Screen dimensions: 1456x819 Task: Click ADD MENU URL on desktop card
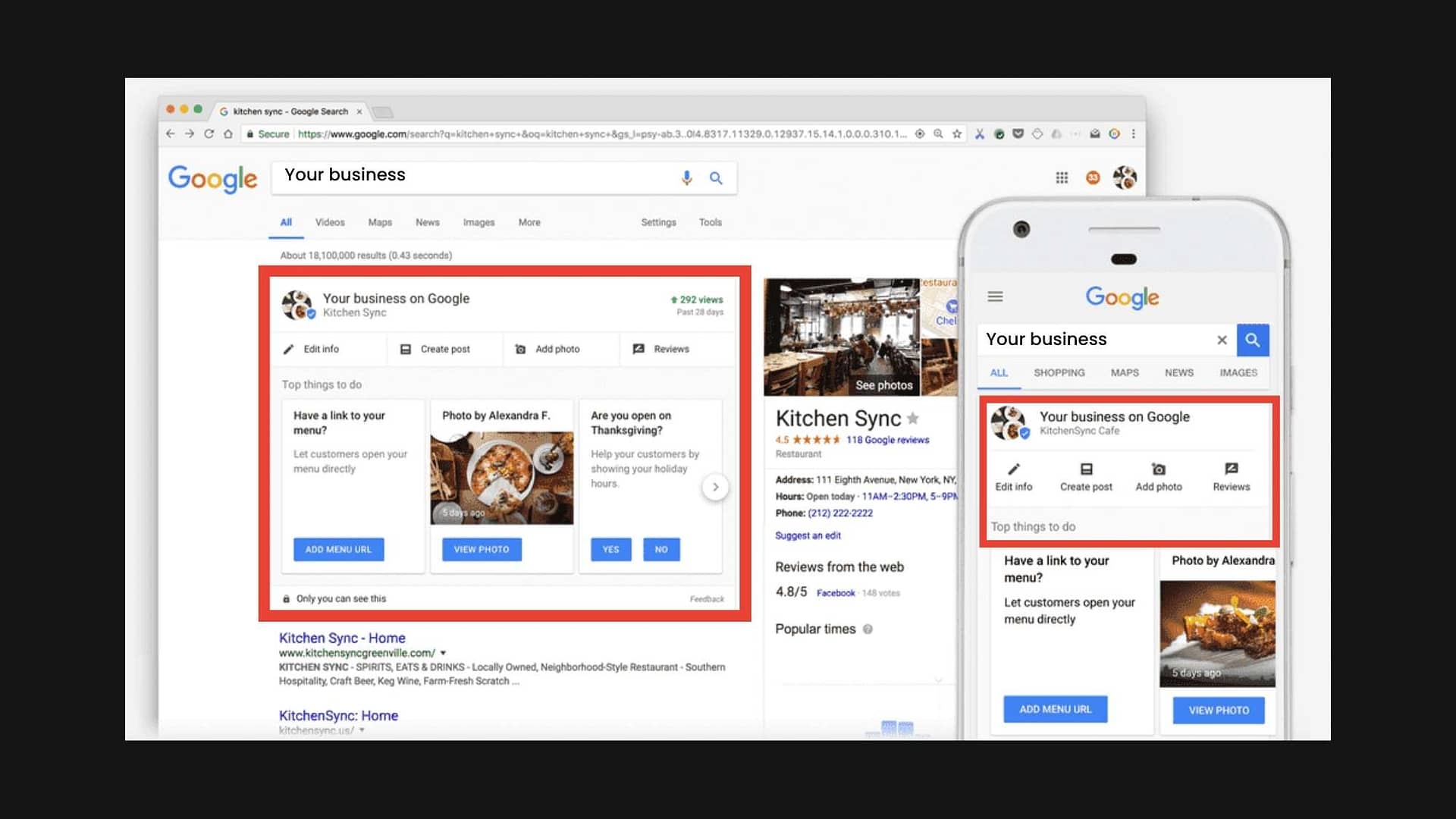(x=339, y=549)
